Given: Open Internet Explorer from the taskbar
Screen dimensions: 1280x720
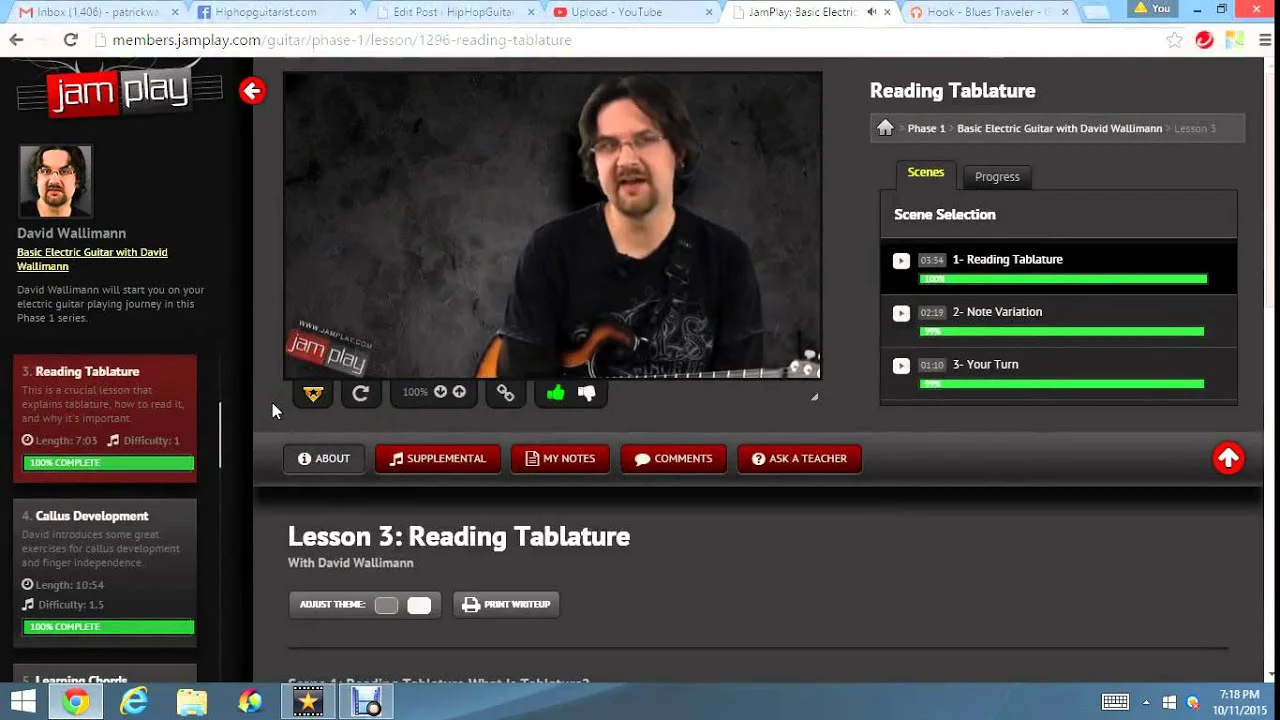Looking at the screenshot, I should pyautogui.click(x=134, y=702).
